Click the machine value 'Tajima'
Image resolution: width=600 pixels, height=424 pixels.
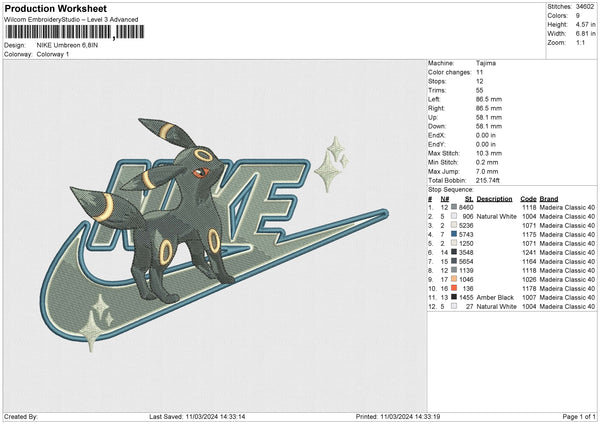(486, 63)
